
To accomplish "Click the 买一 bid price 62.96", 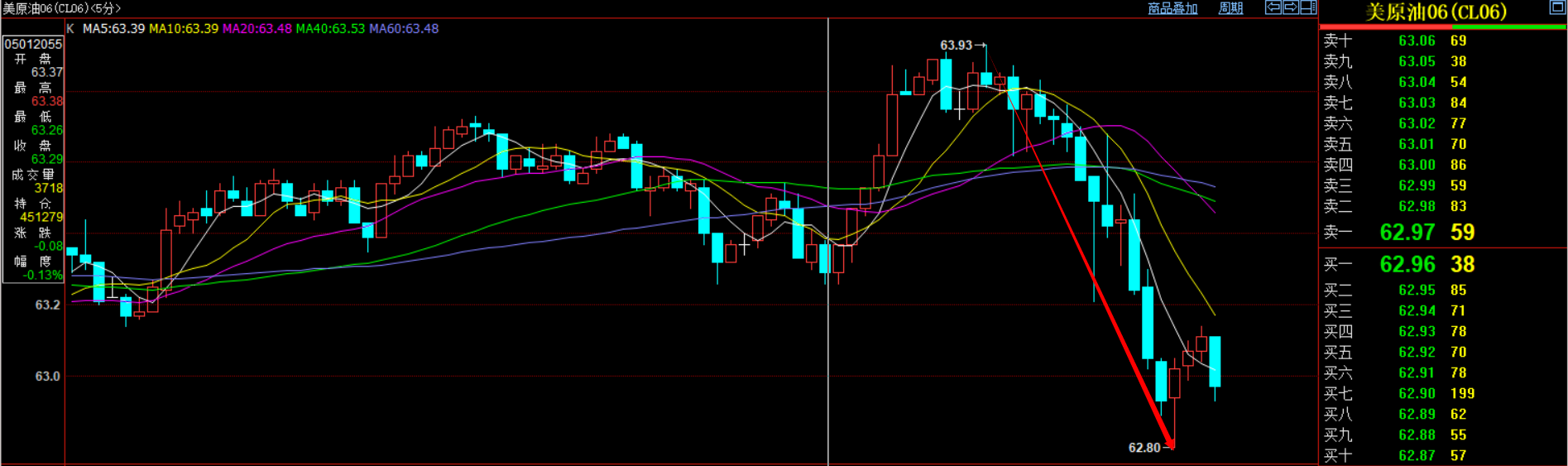I will pos(1407,265).
